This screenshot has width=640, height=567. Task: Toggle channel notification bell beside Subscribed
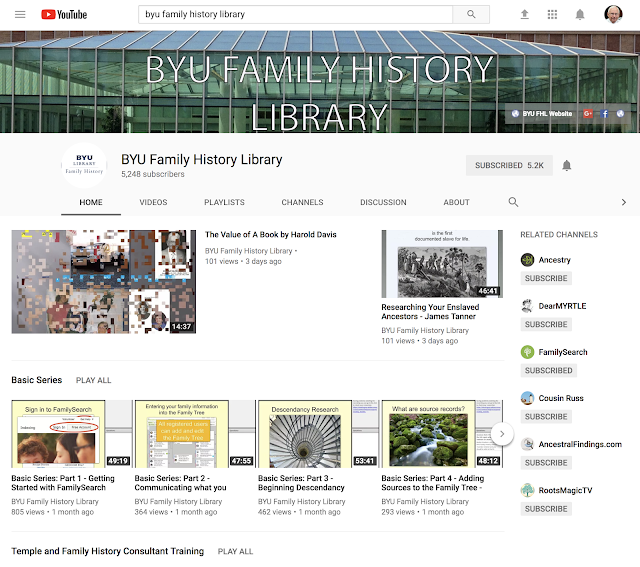point(567,165)
